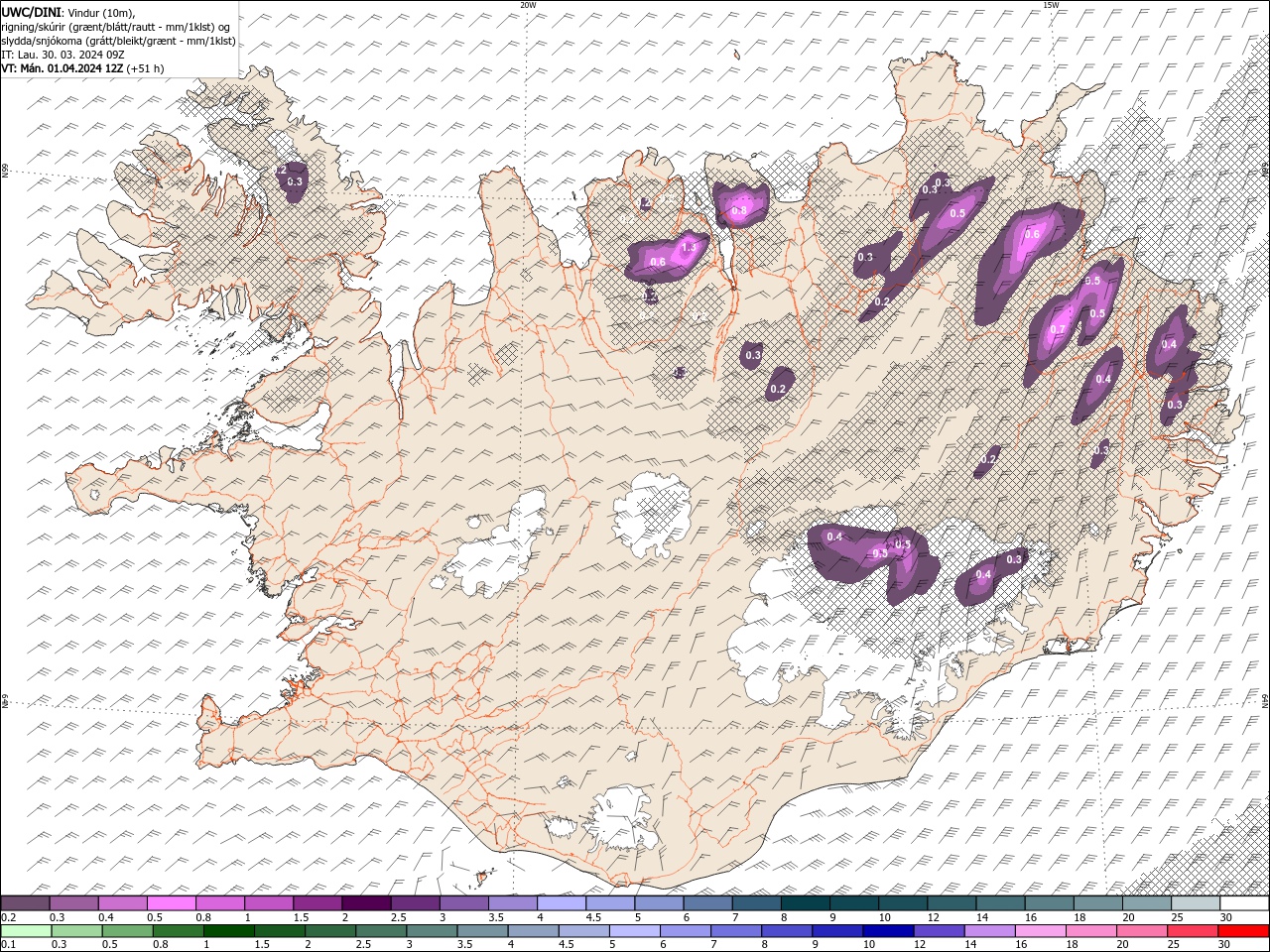Pick the white 30 swatch, snow legend
Screen dimensions: 1270x952
[x=1244, y=903]
